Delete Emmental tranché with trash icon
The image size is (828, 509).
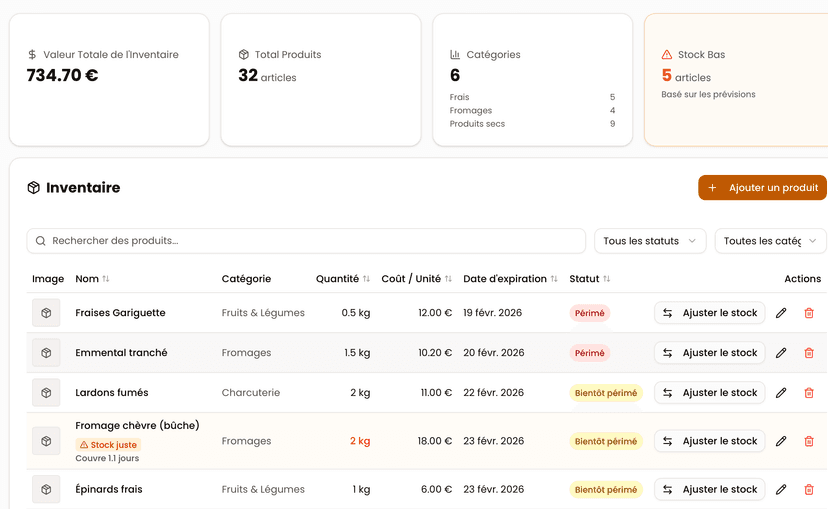809,353
